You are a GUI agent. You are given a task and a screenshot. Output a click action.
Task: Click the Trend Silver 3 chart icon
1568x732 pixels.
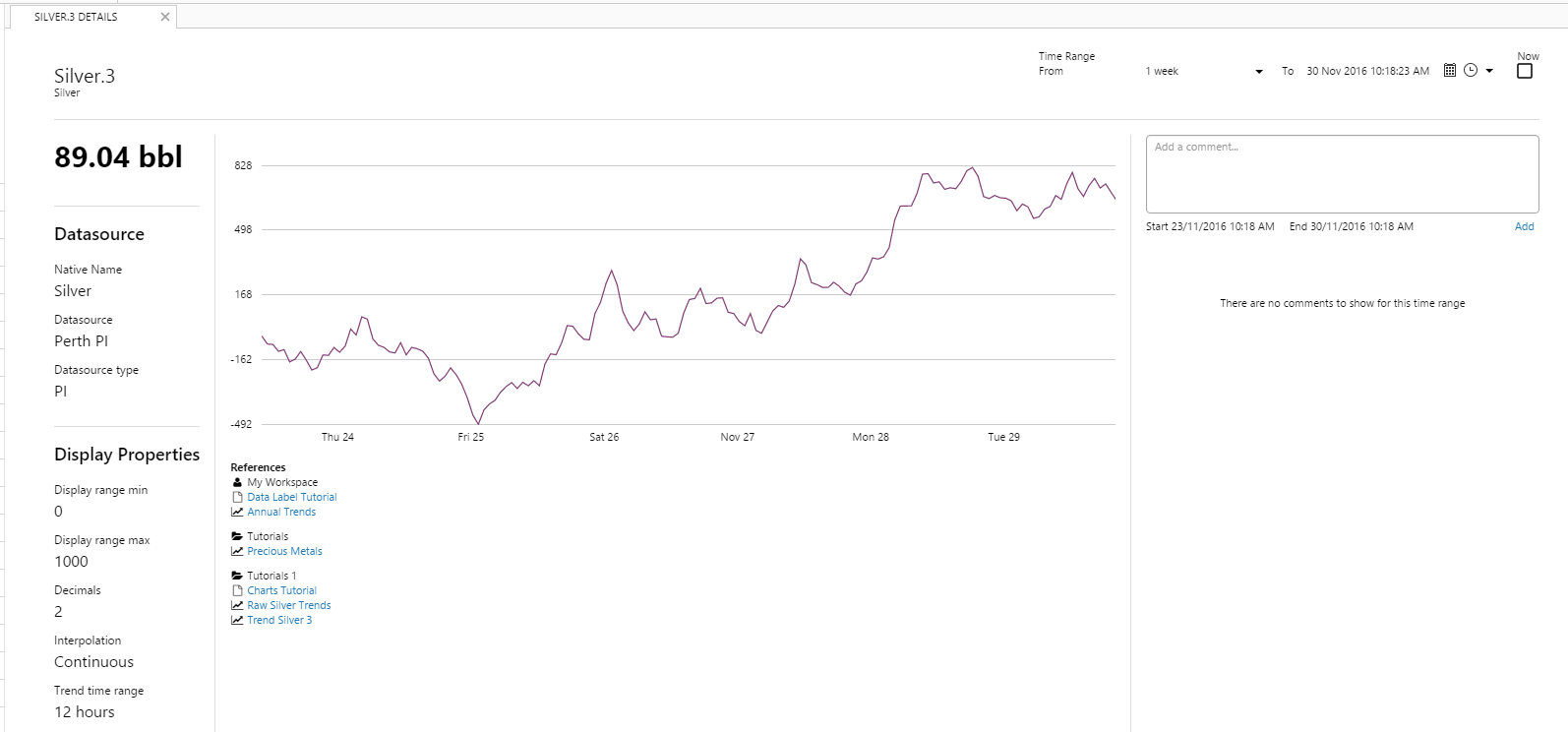point(237,620)
